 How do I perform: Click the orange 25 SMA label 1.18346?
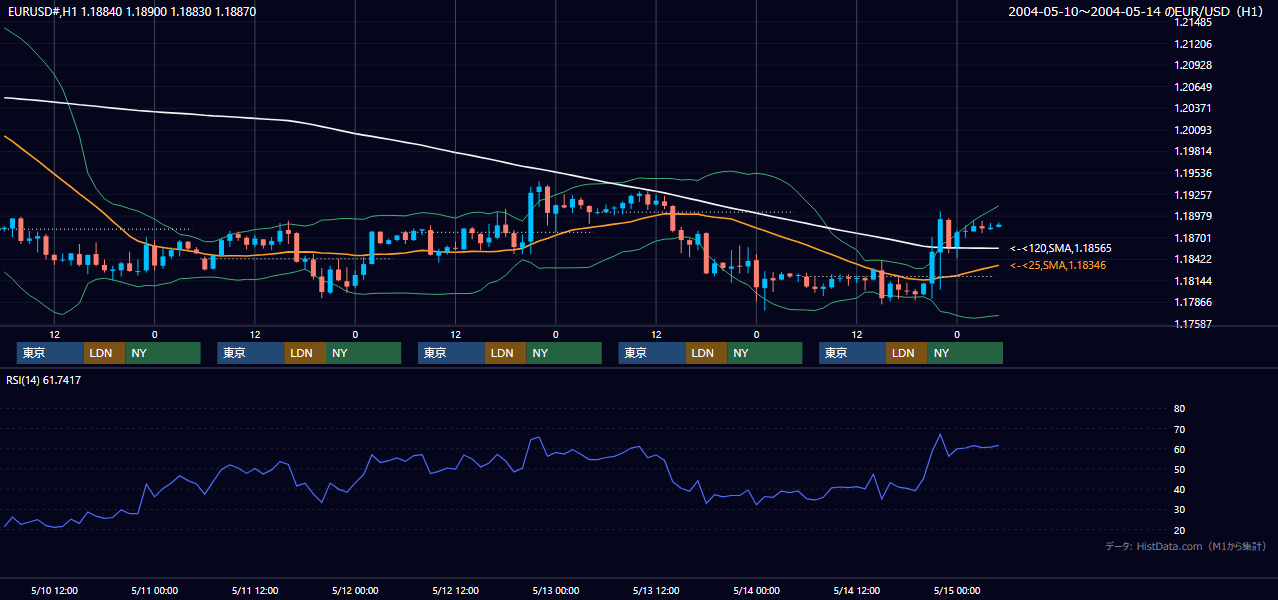point(1058,265)
